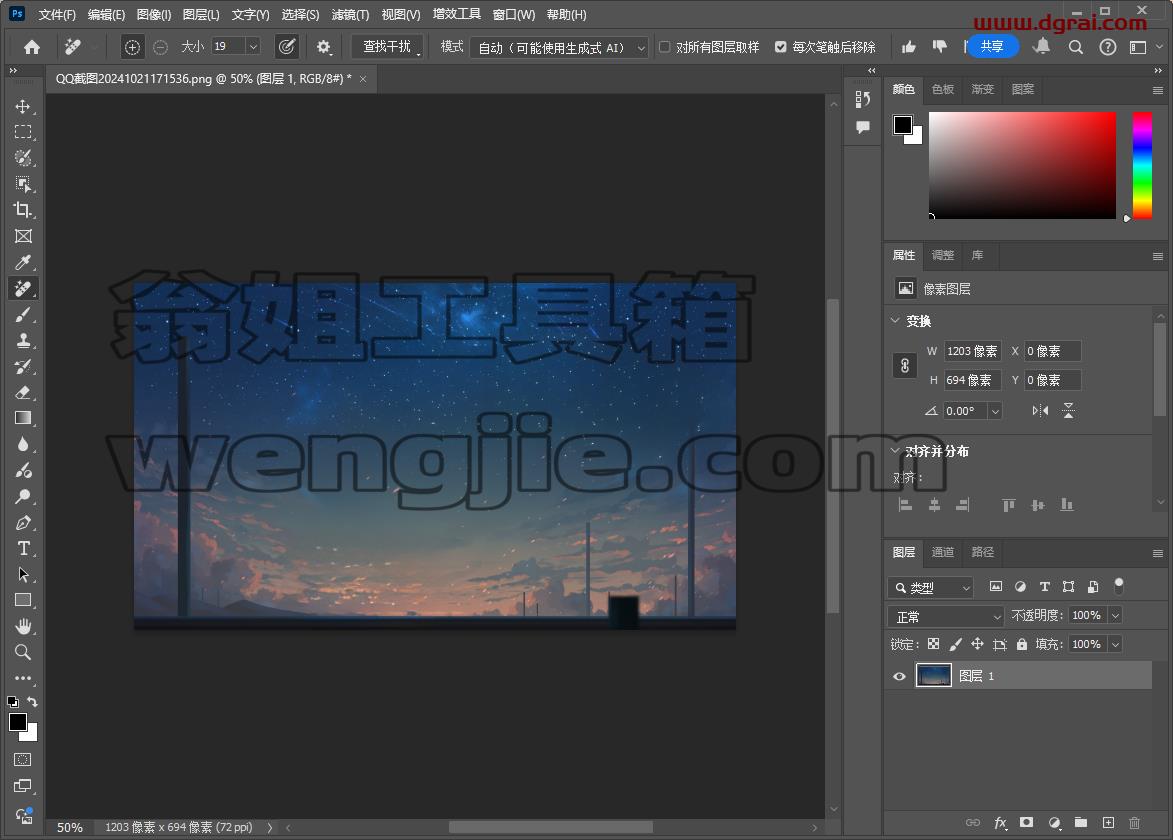
Task: Uncheck remove after each stroke option
Action: [x=780, y=47]
